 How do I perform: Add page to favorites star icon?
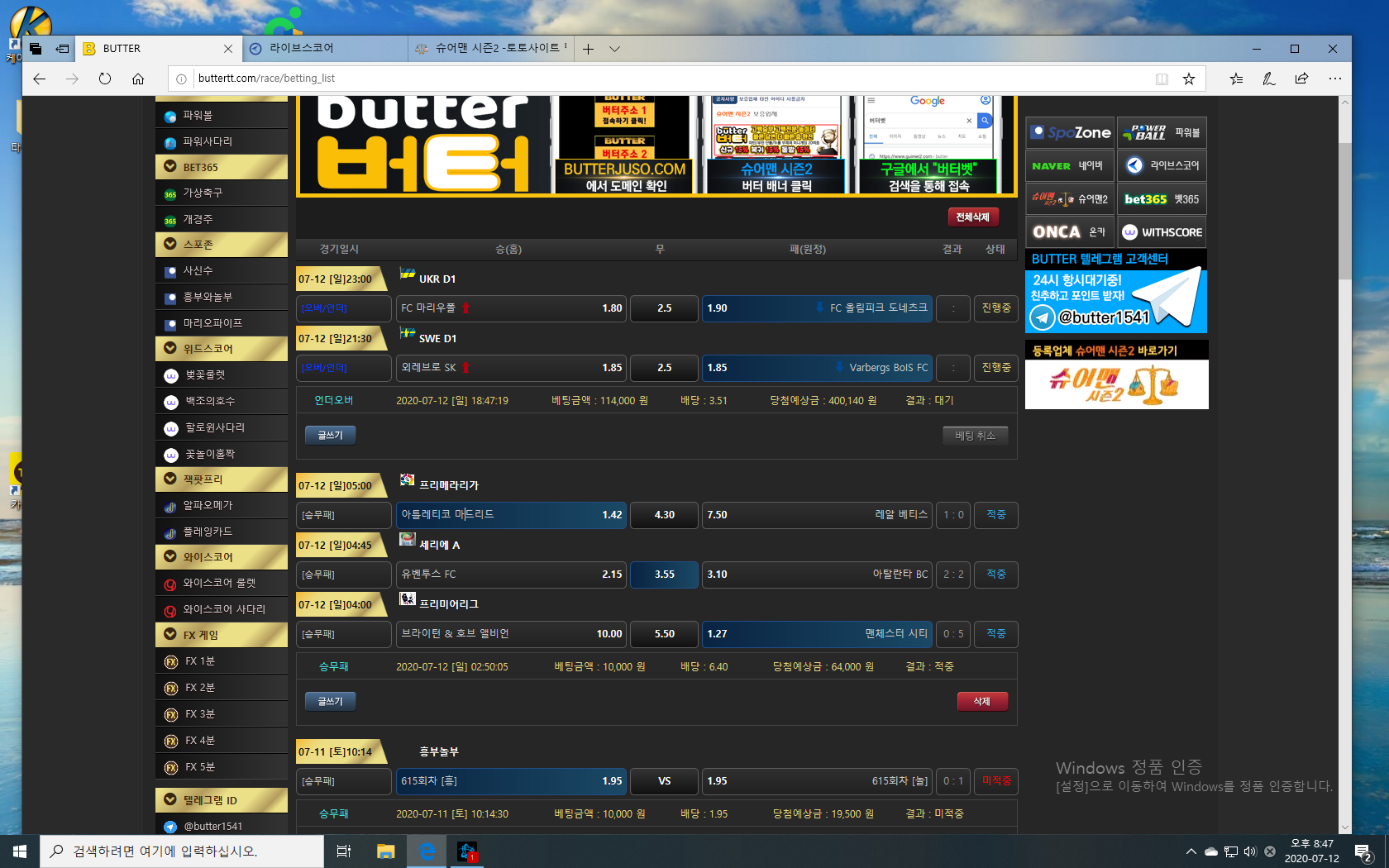[1188, 79]
